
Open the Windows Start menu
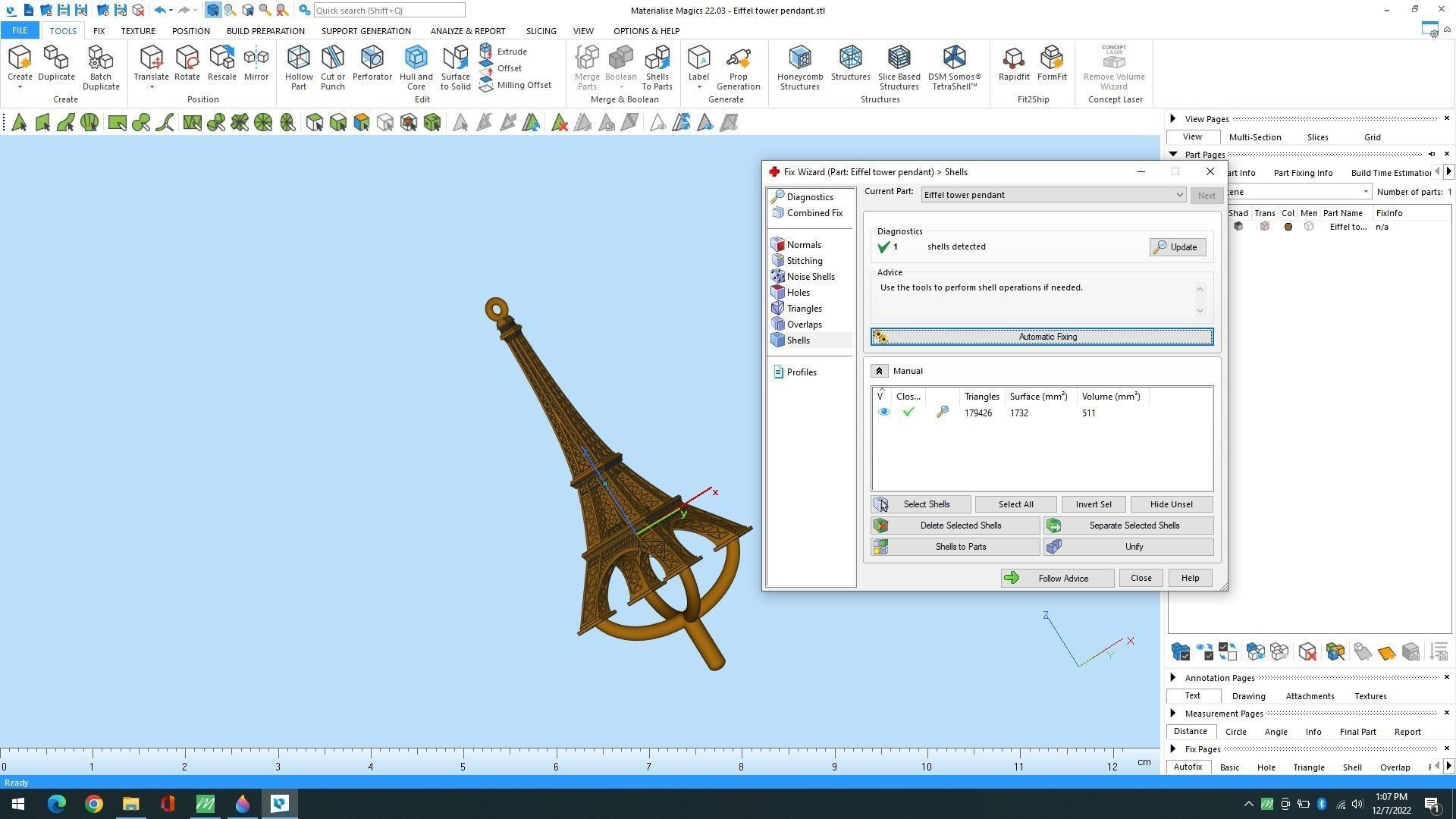[18, 804]
